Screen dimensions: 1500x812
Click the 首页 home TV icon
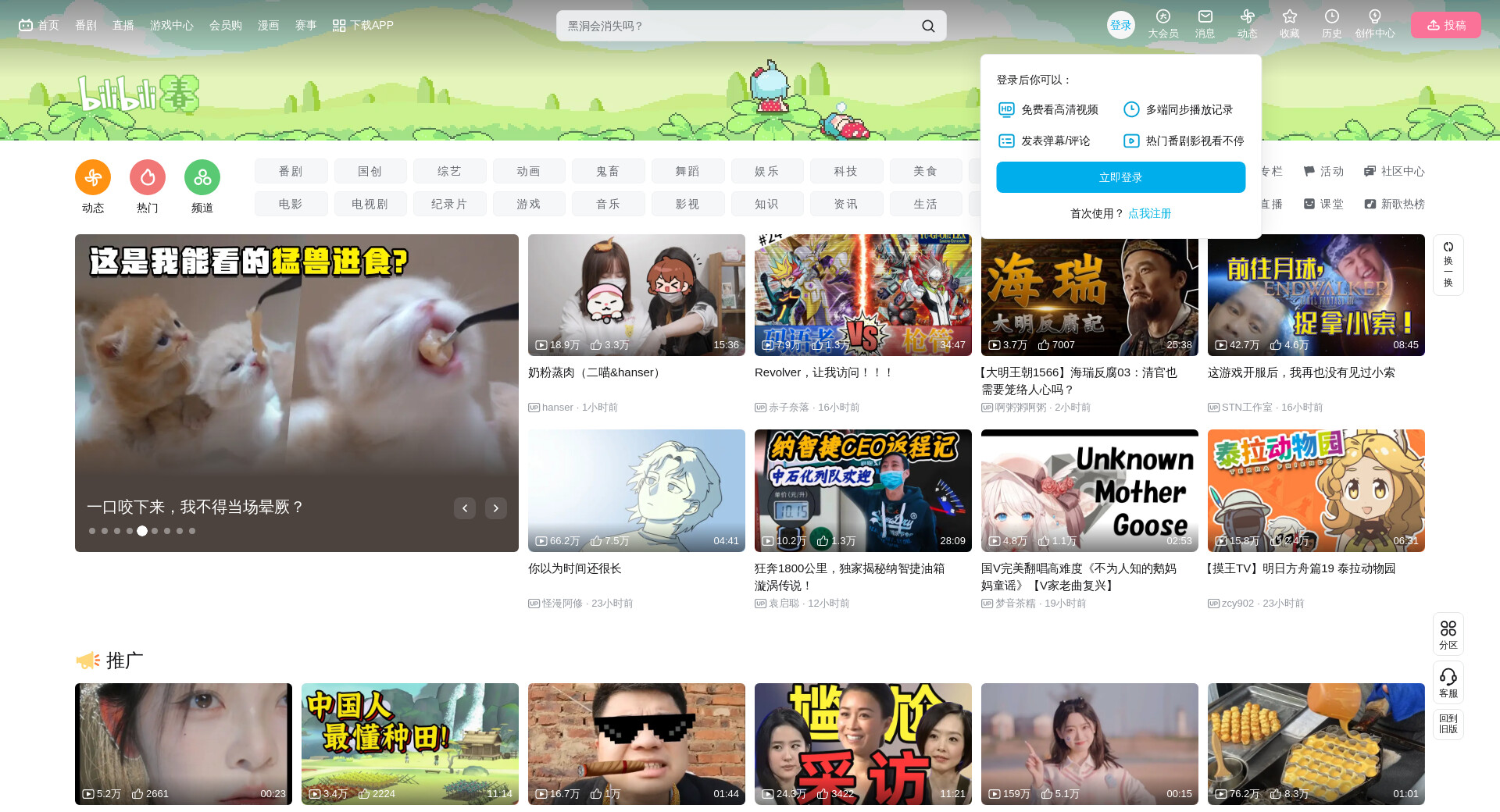(26, 25)
